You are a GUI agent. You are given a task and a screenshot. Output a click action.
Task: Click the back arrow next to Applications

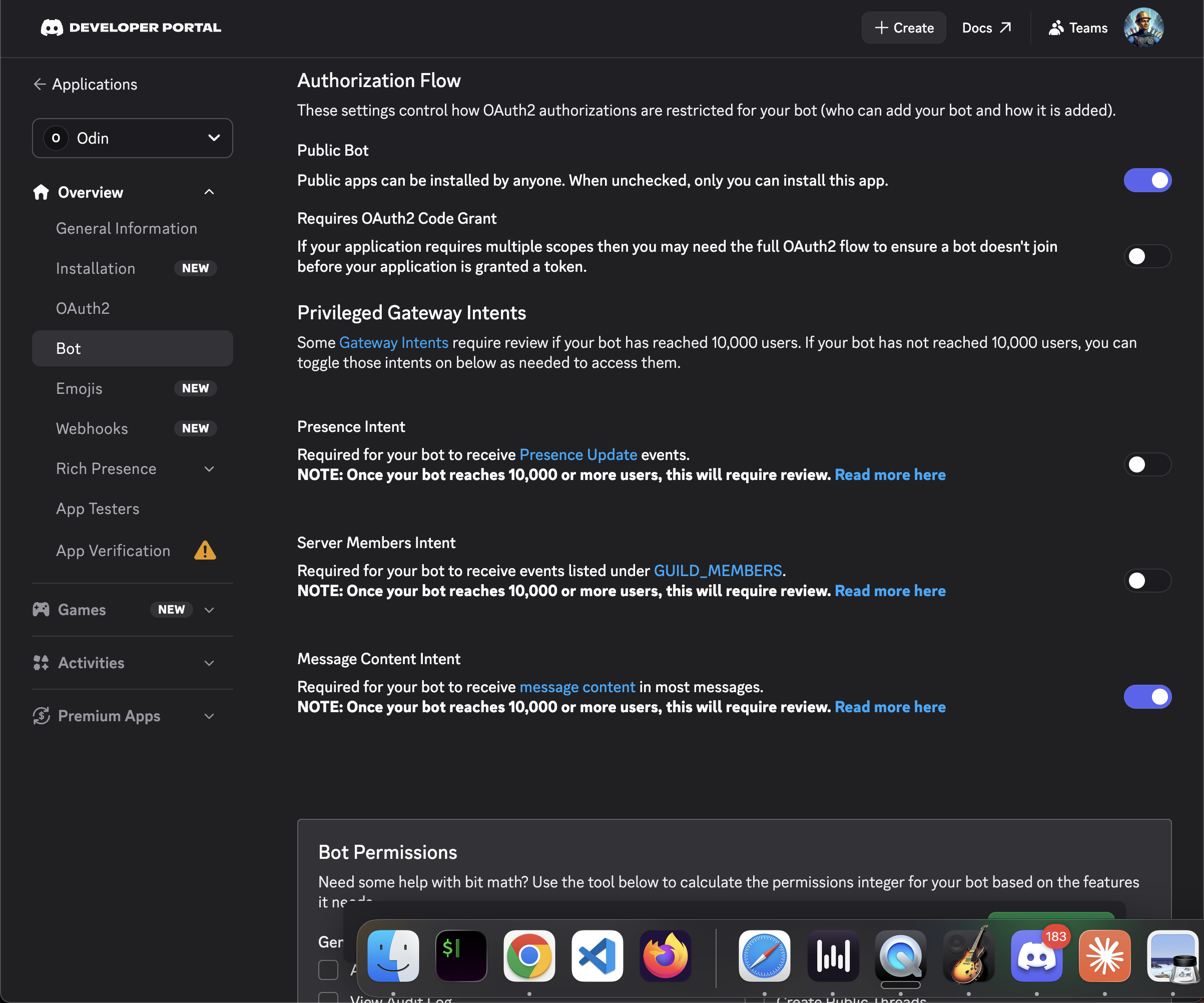click(x=40, y=84)
